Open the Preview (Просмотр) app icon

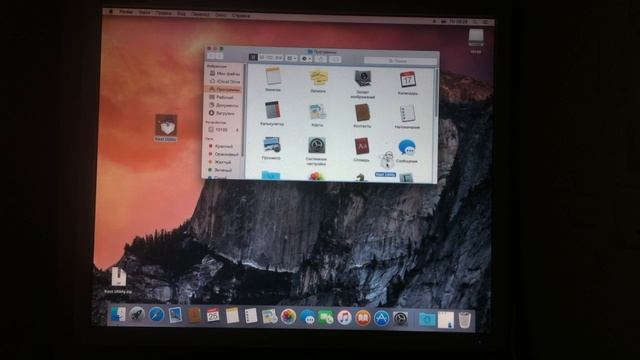(x=271, y=145)
